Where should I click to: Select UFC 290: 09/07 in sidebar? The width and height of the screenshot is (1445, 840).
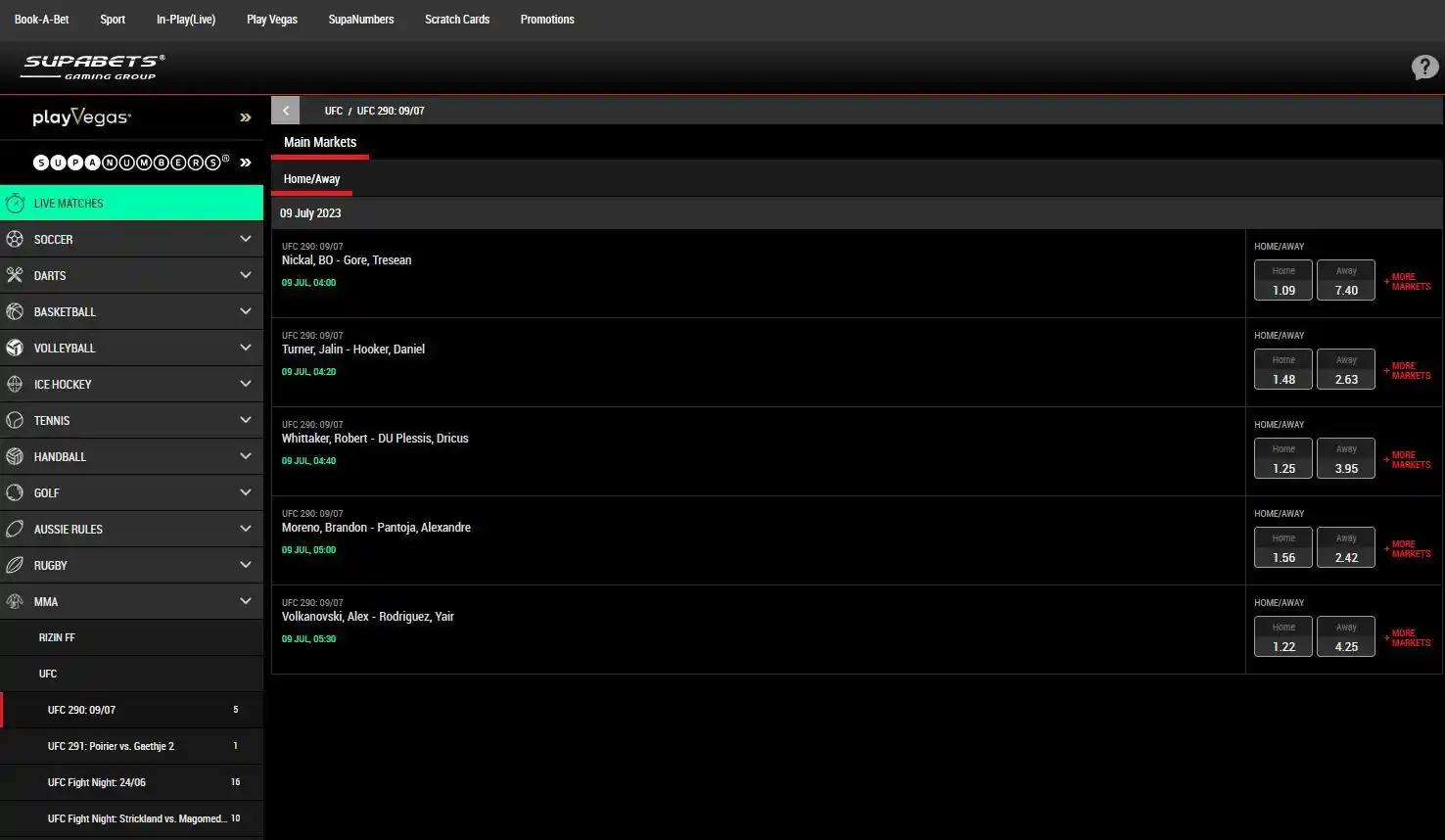click(x=131, y=710)
